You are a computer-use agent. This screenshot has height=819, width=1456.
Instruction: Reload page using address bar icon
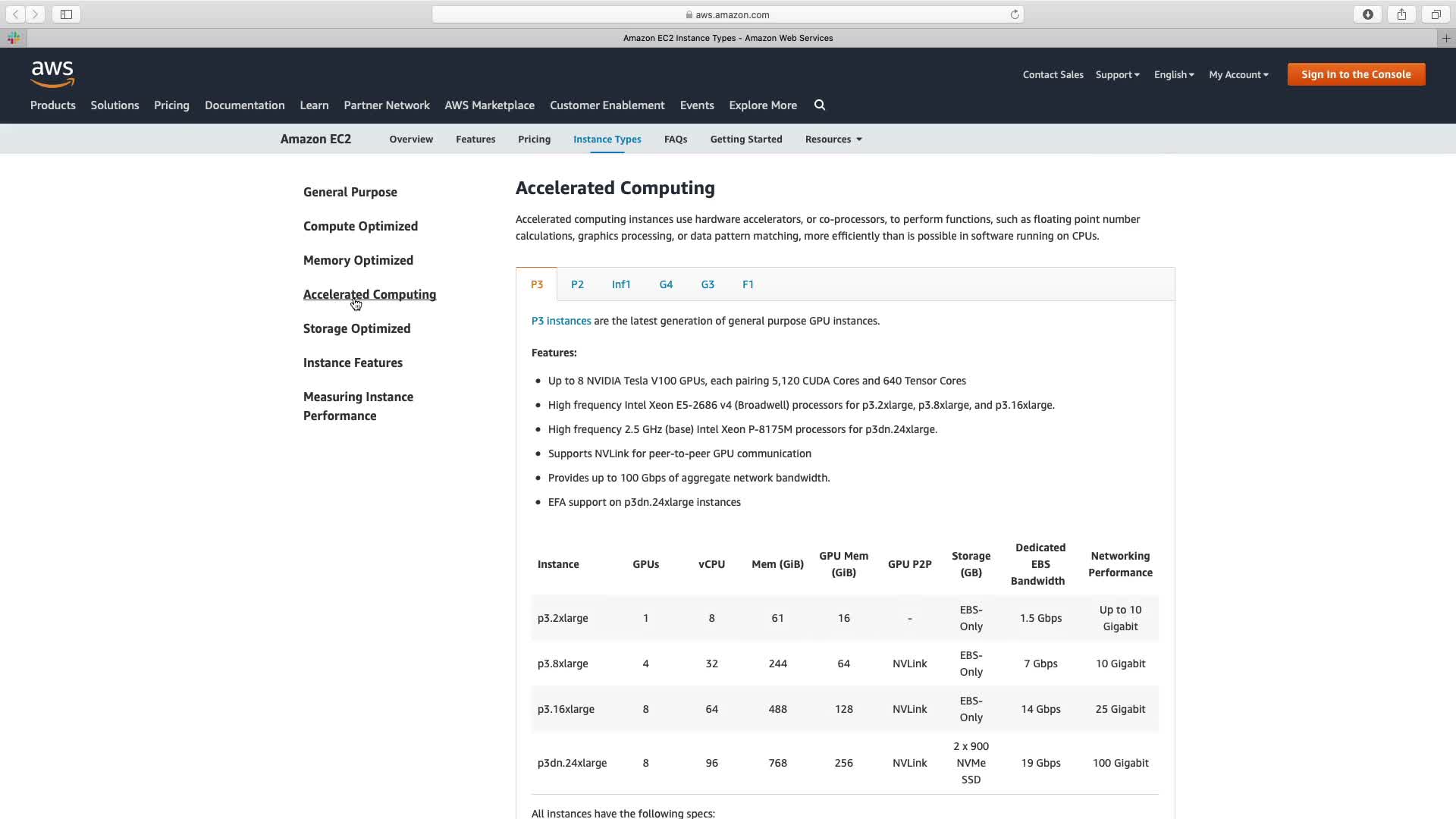point(1014,14)
